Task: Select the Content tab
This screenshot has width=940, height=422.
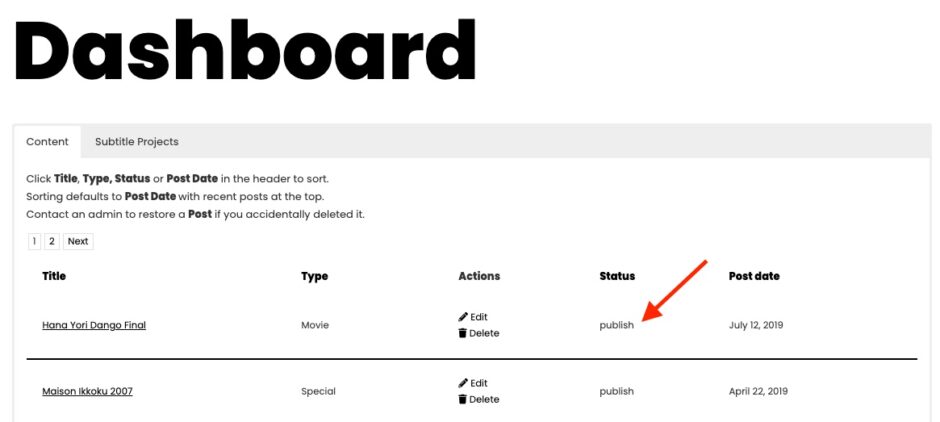Action: 47,142
